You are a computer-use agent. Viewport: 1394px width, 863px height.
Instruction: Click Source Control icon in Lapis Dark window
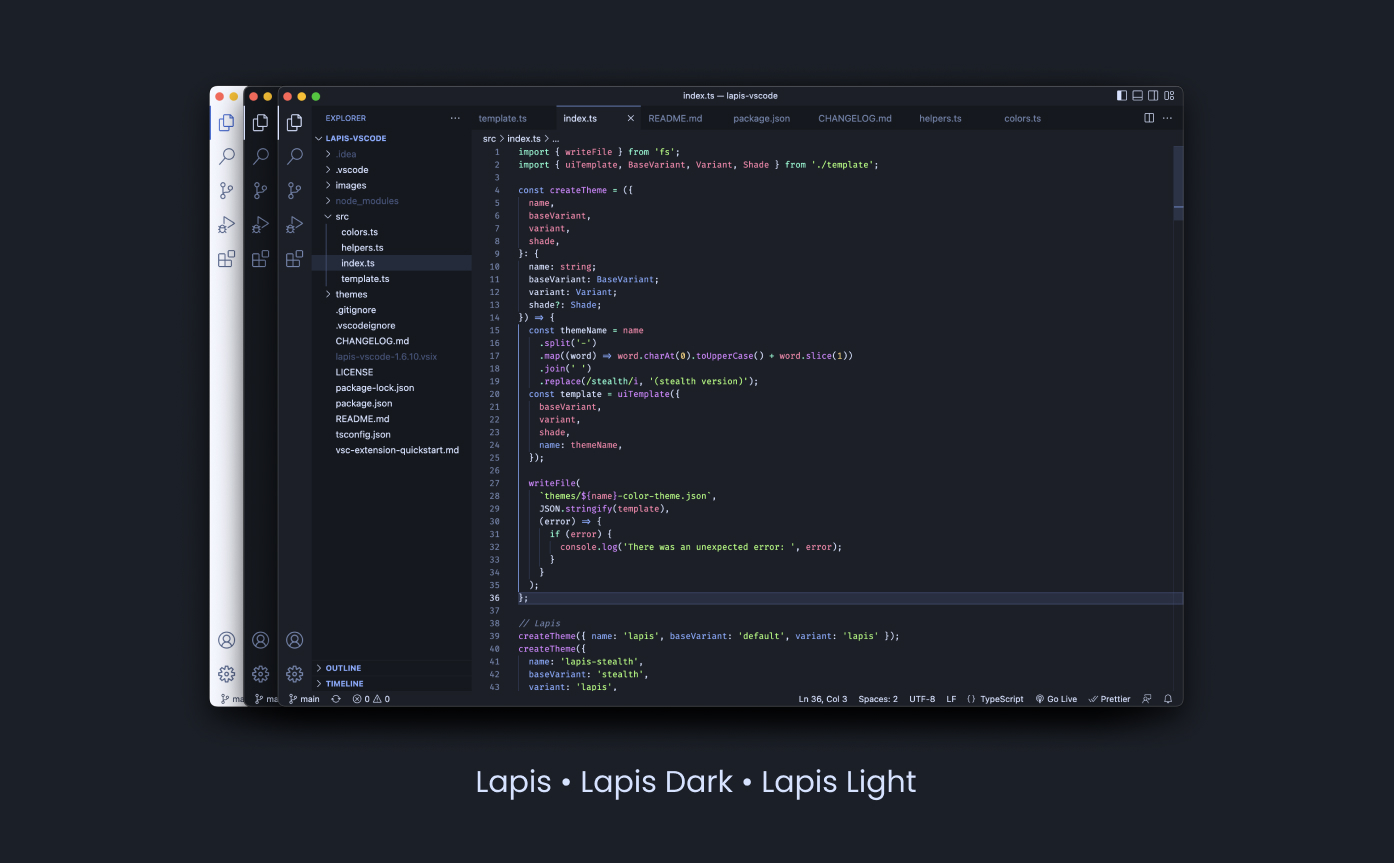(260, 190)
